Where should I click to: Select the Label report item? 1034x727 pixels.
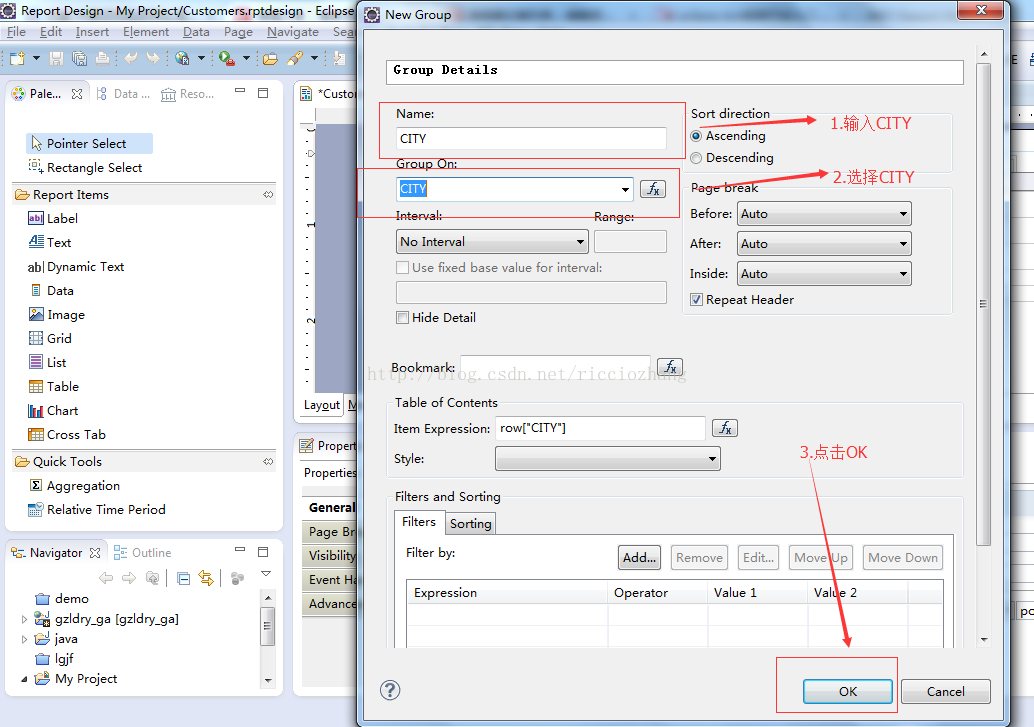[53, 218]
